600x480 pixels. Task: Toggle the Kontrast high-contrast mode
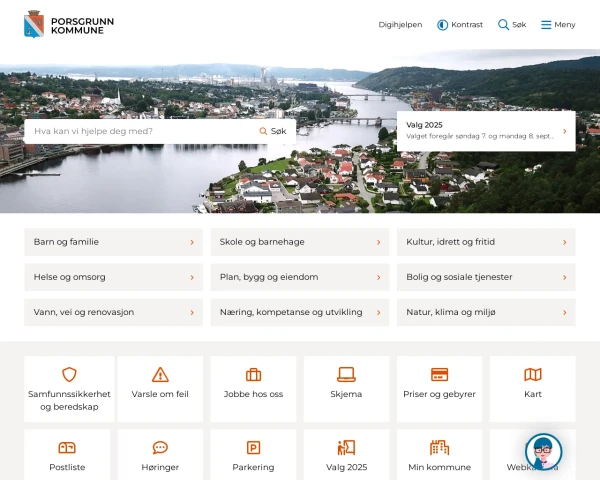[460, 25]
